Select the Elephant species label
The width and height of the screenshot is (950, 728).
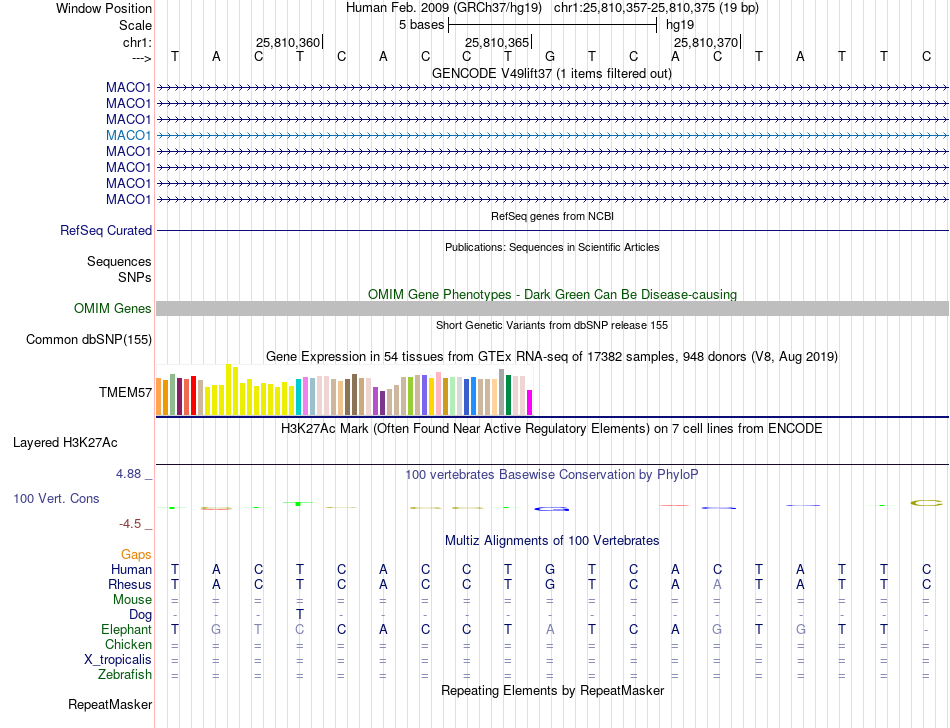pos(127,629)
